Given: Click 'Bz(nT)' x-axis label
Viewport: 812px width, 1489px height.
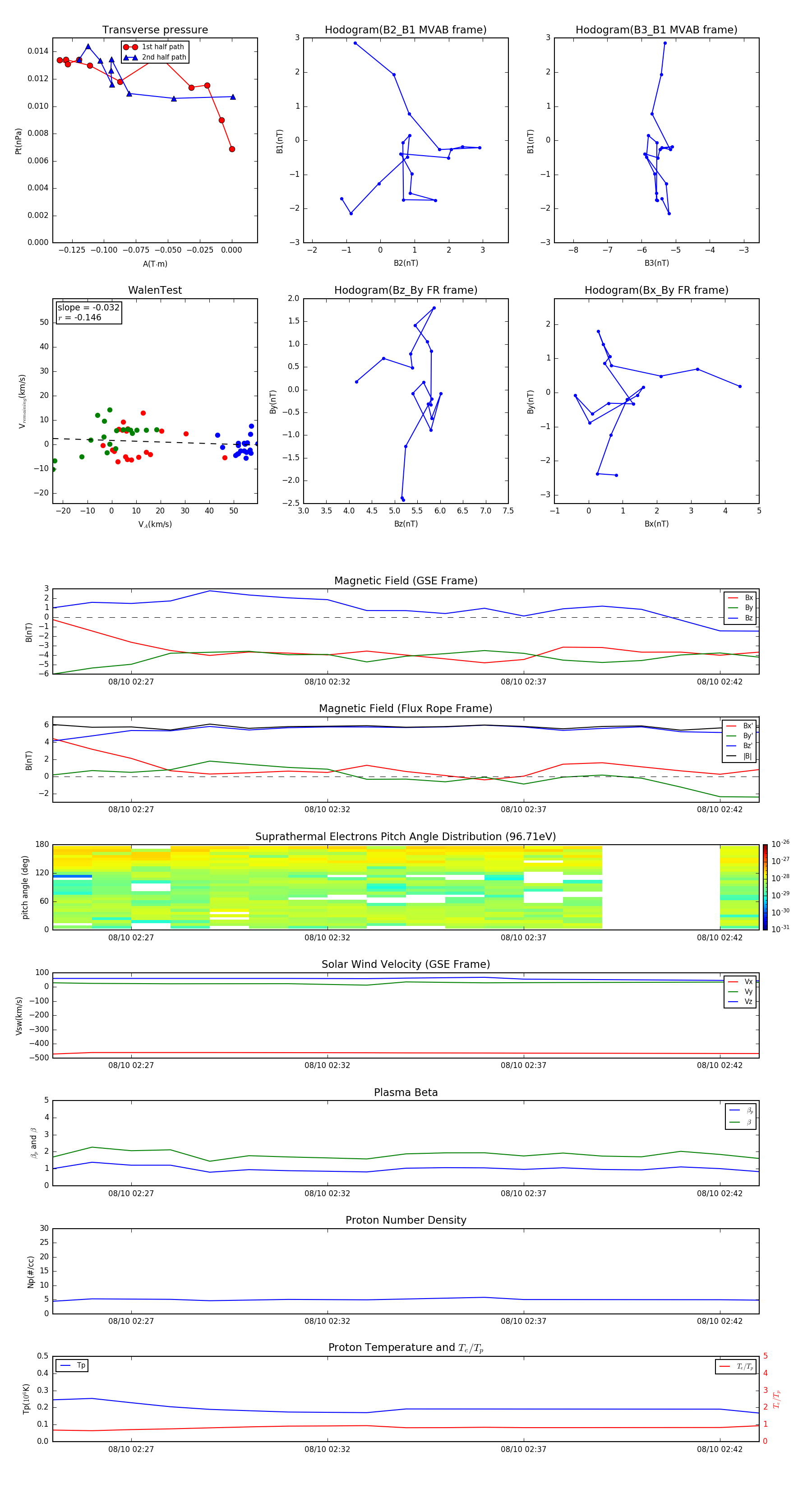Looking at the screenshot, I should [x=406, y=524].
